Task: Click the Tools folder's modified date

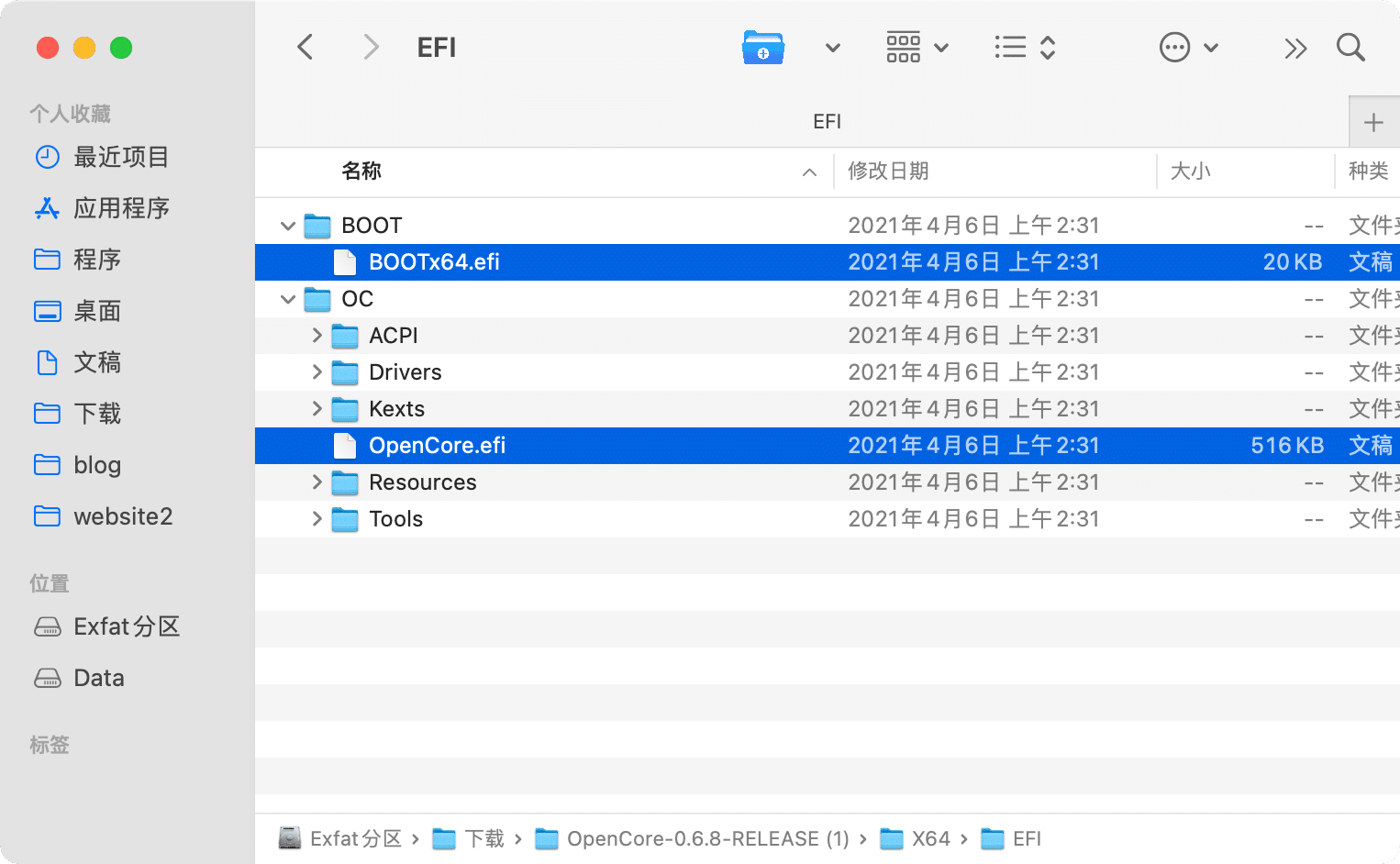Action: tap(973, 519)
